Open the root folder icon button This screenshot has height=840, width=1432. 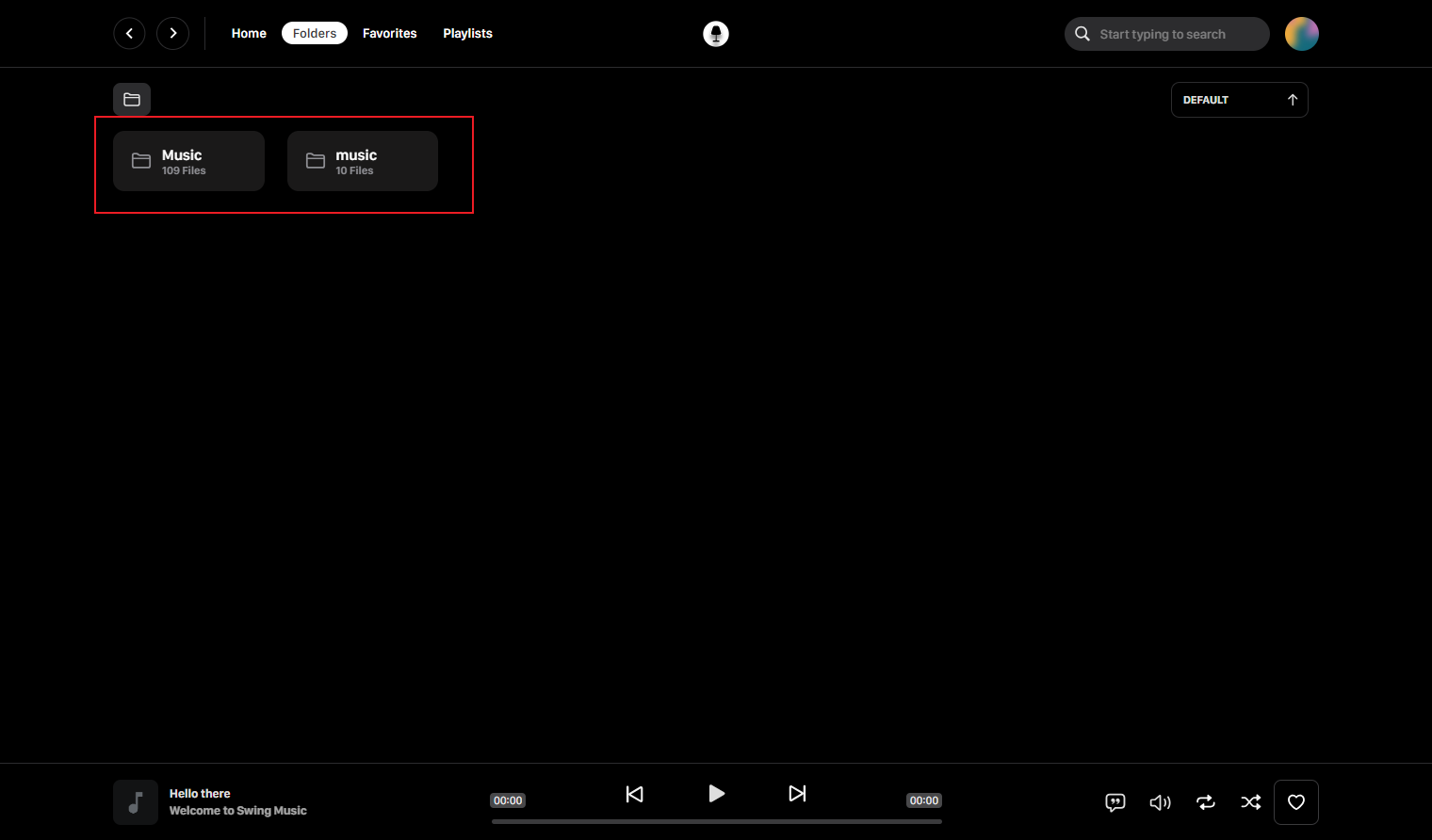coord(132,99)
